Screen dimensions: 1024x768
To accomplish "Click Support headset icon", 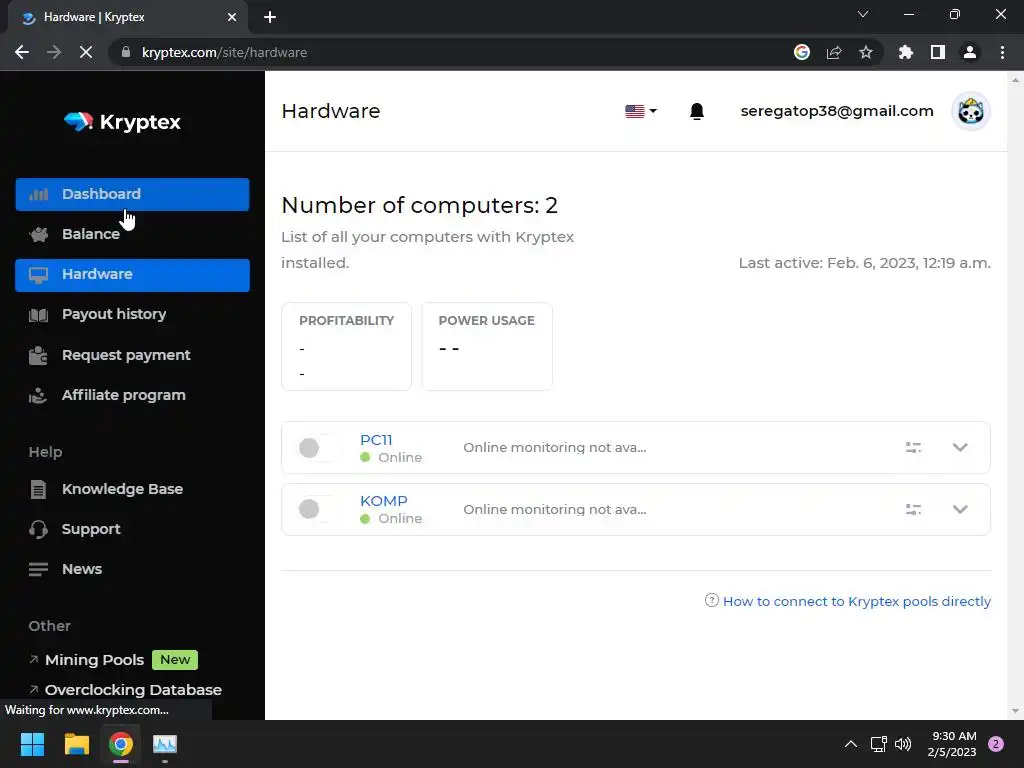I will [x=39, y=529].
